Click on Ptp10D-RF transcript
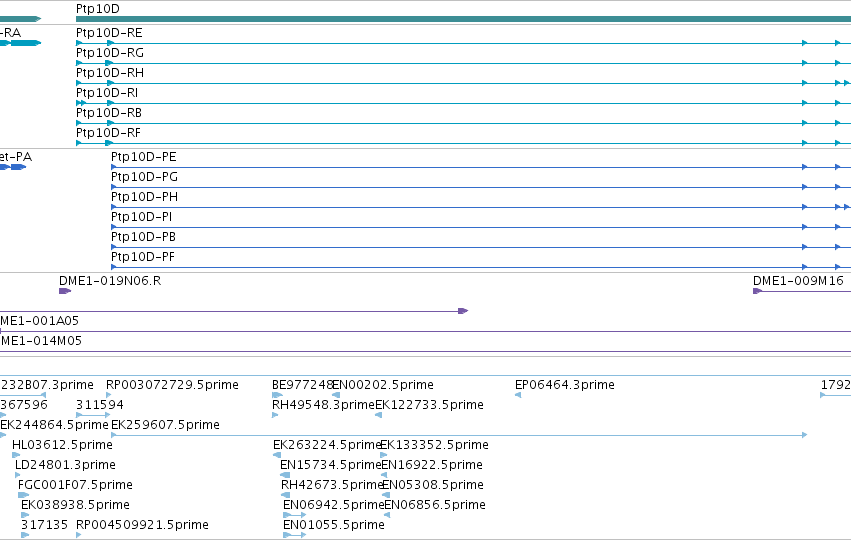 109,134
